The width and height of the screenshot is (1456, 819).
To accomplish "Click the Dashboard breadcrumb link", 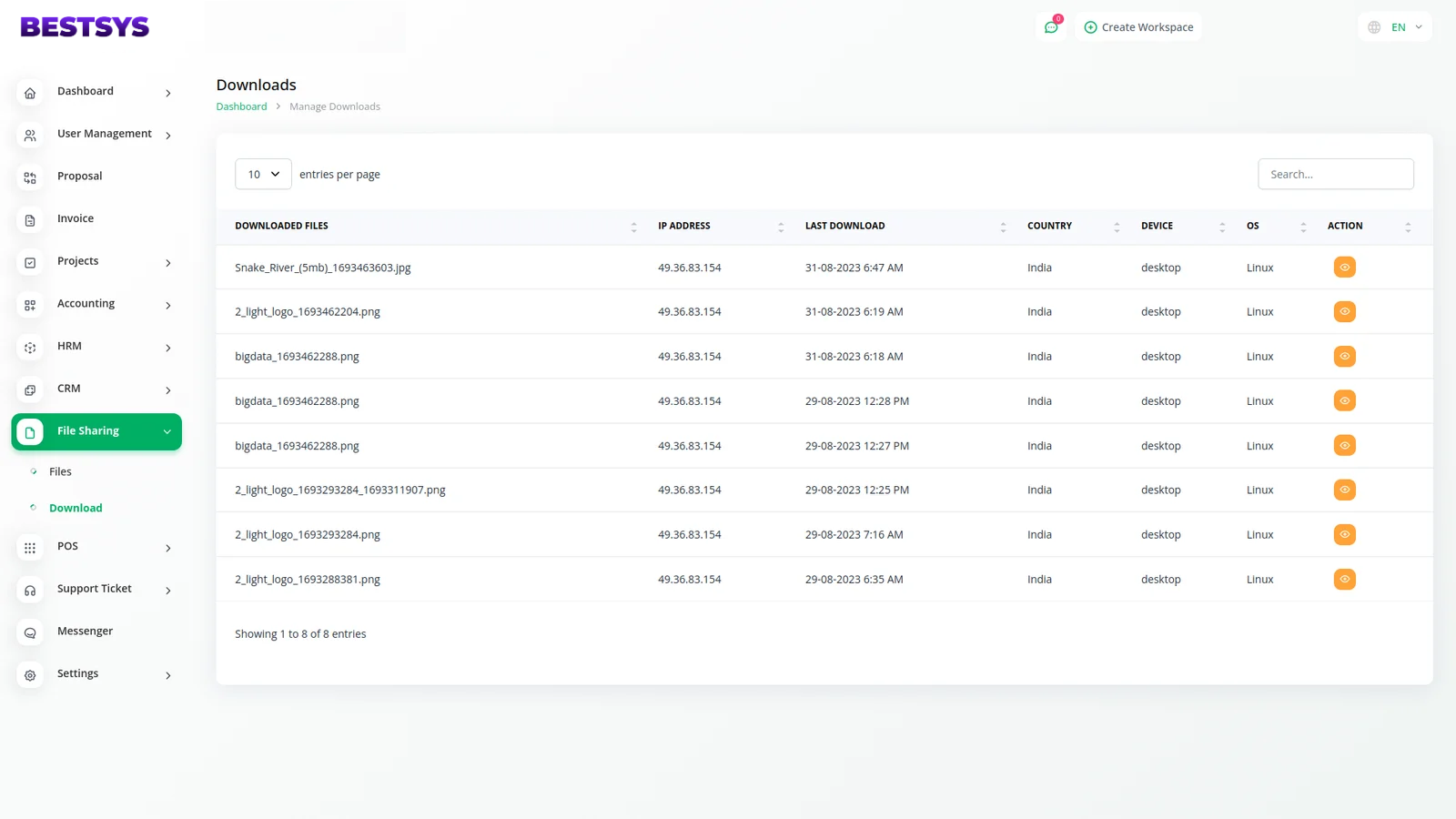I will 241,106.
